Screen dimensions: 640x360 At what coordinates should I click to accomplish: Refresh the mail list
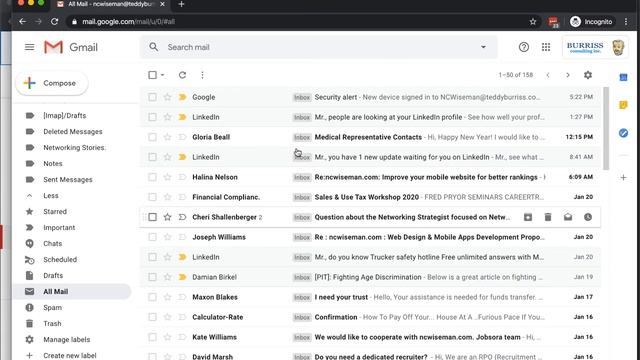coord(182,75)
